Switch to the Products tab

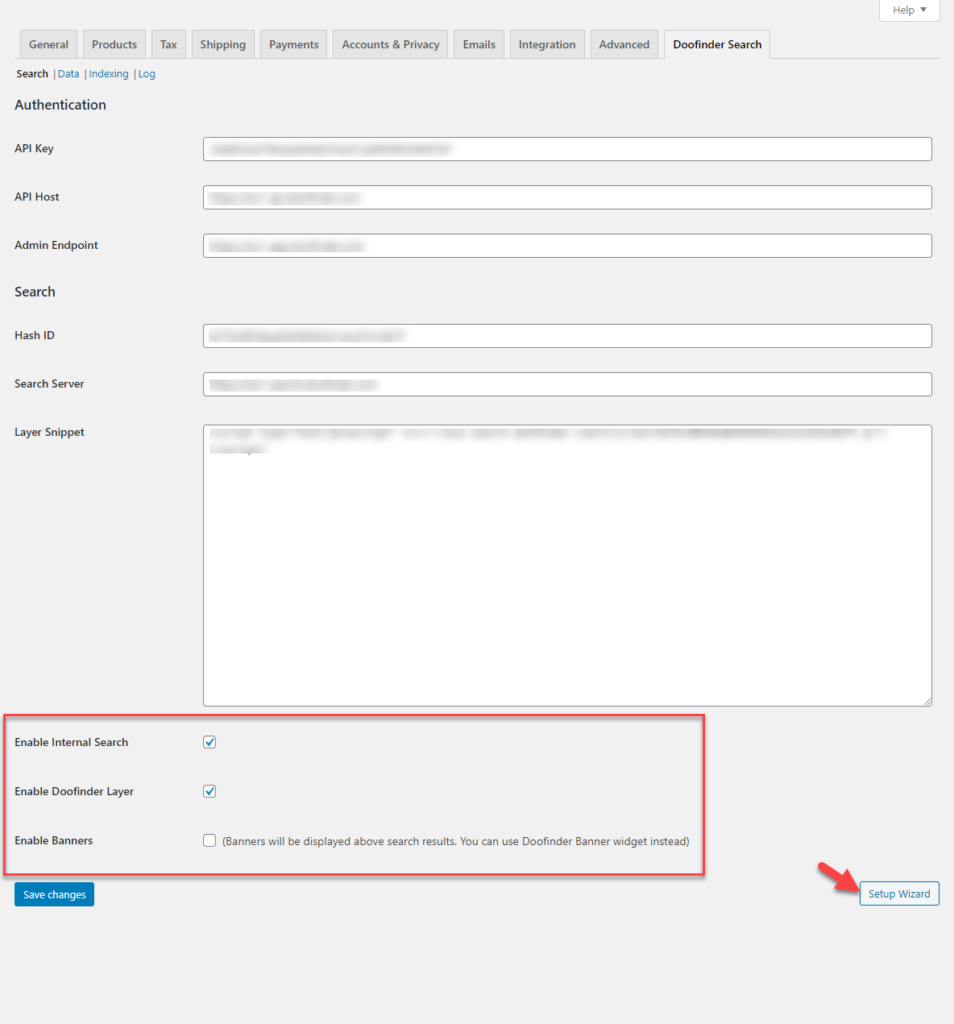114,44
